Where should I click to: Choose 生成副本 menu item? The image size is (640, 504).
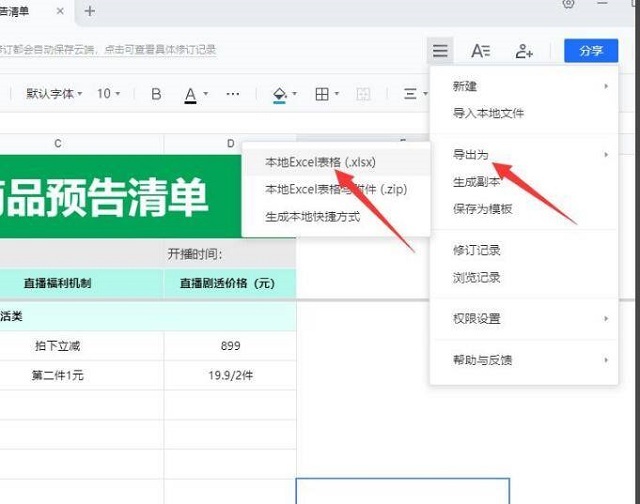524,182
